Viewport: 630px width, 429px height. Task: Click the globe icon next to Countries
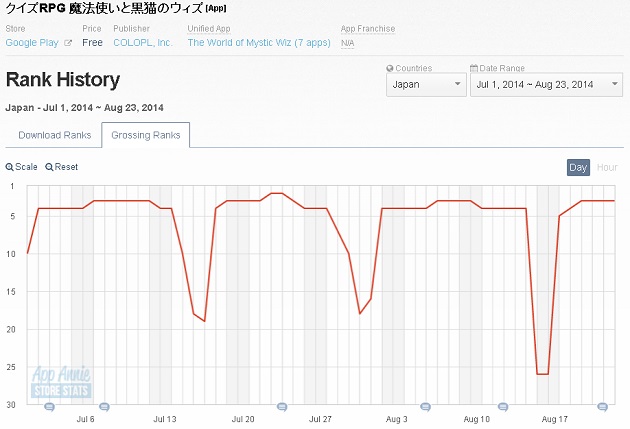tap(389, 68)
